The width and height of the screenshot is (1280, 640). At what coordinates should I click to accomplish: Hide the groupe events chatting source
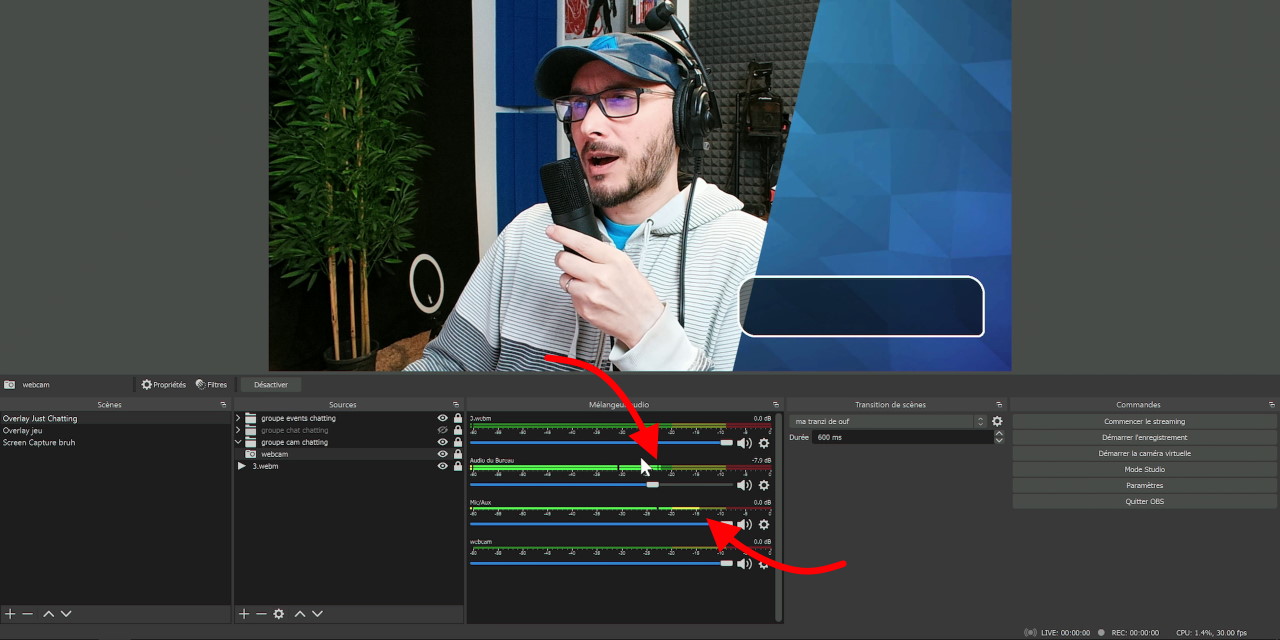[443, 418]
